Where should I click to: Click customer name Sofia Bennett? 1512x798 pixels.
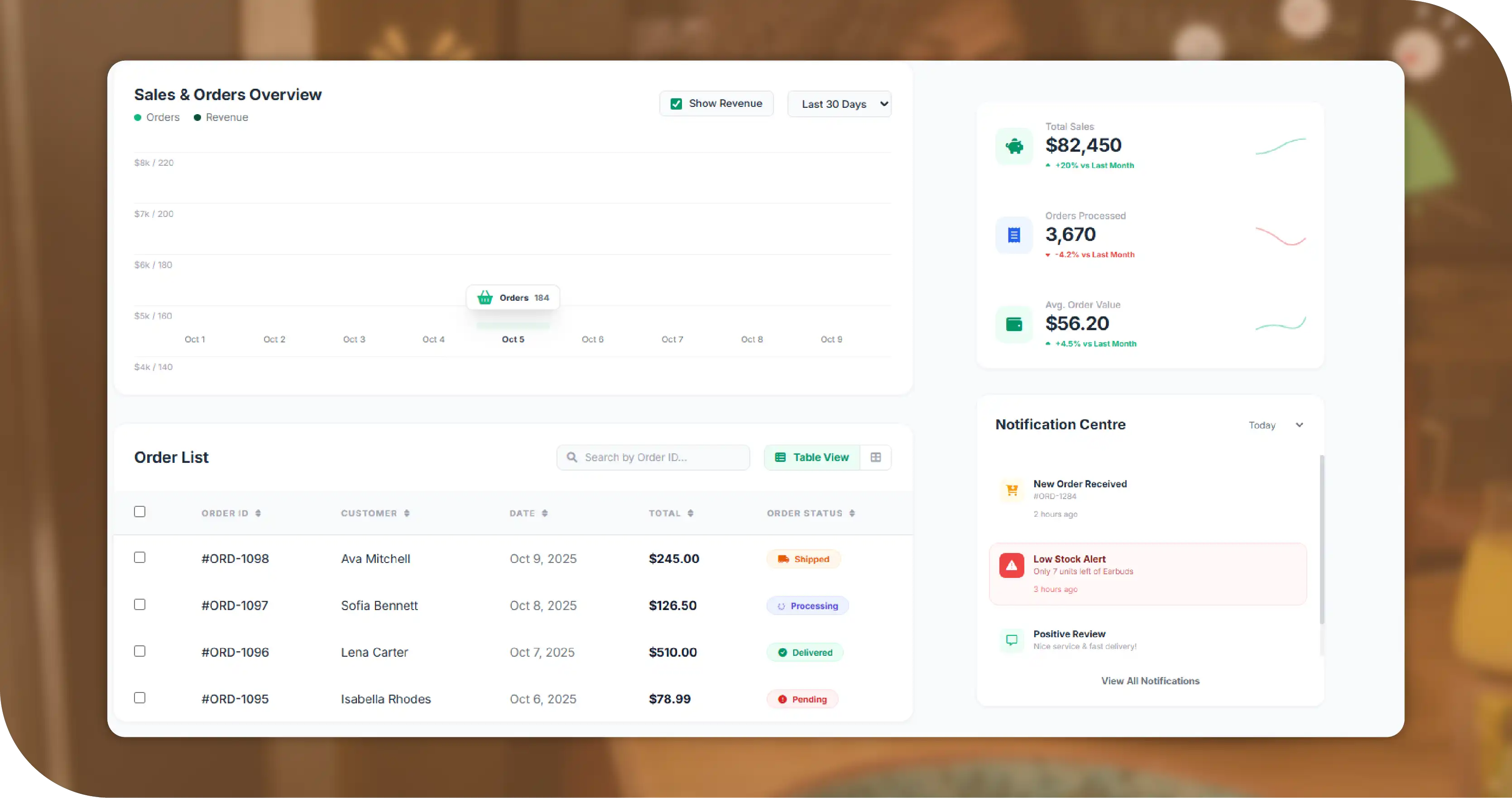click(379, 606)
